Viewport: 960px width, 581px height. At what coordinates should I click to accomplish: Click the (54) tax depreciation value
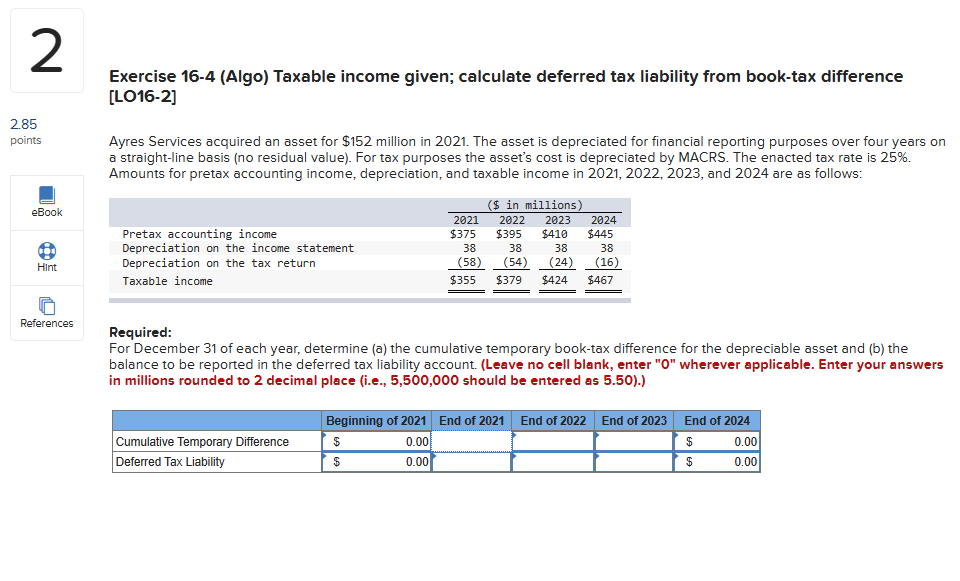[x=516, y=262]
